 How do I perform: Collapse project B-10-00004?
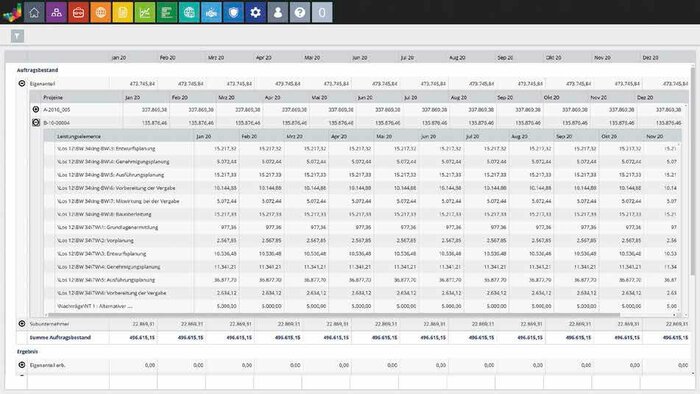tap(36, 122)
